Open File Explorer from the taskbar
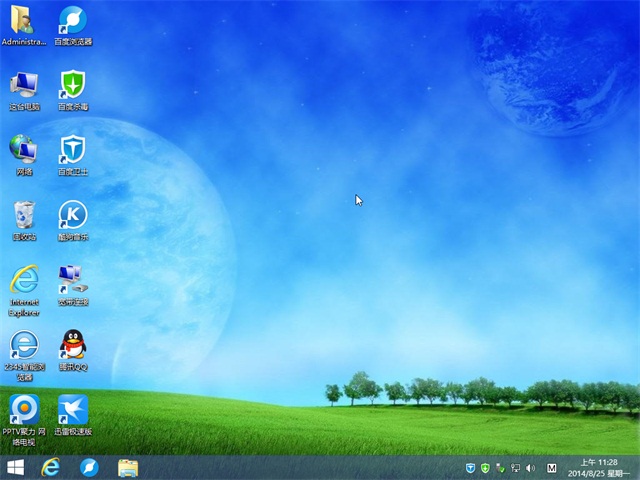 (x=128, y=467)
